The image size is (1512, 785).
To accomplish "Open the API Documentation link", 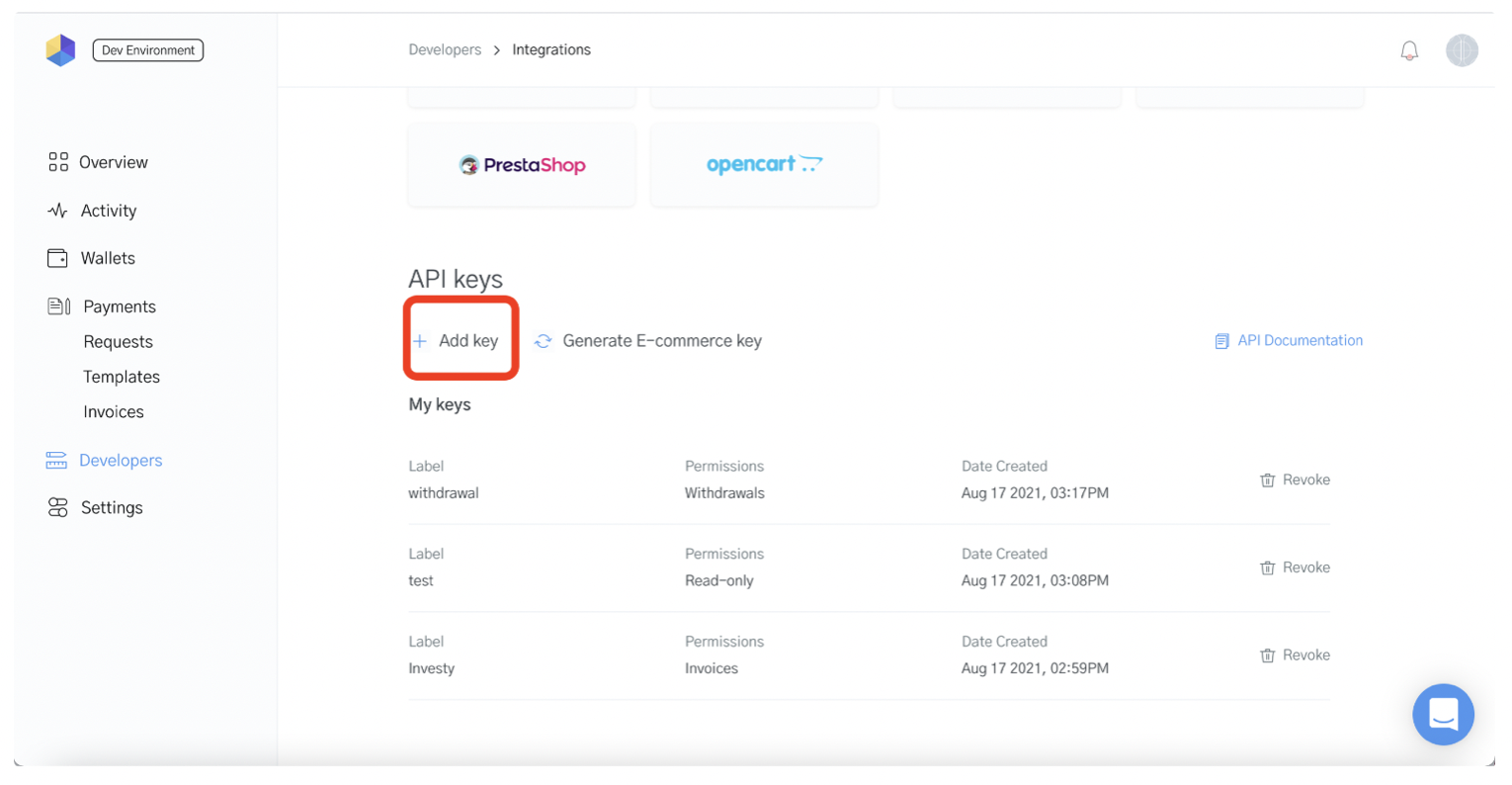I will 1299,340.
